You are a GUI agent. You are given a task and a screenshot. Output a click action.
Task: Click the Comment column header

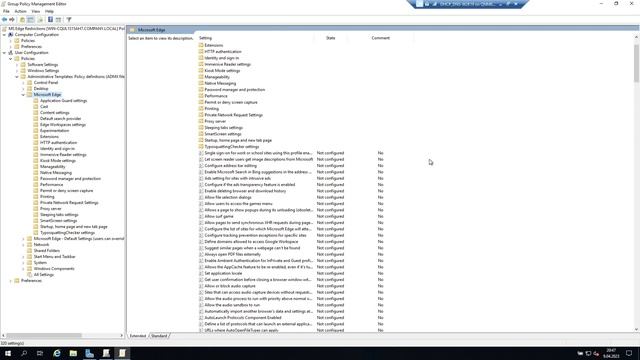tap(380, 38)
